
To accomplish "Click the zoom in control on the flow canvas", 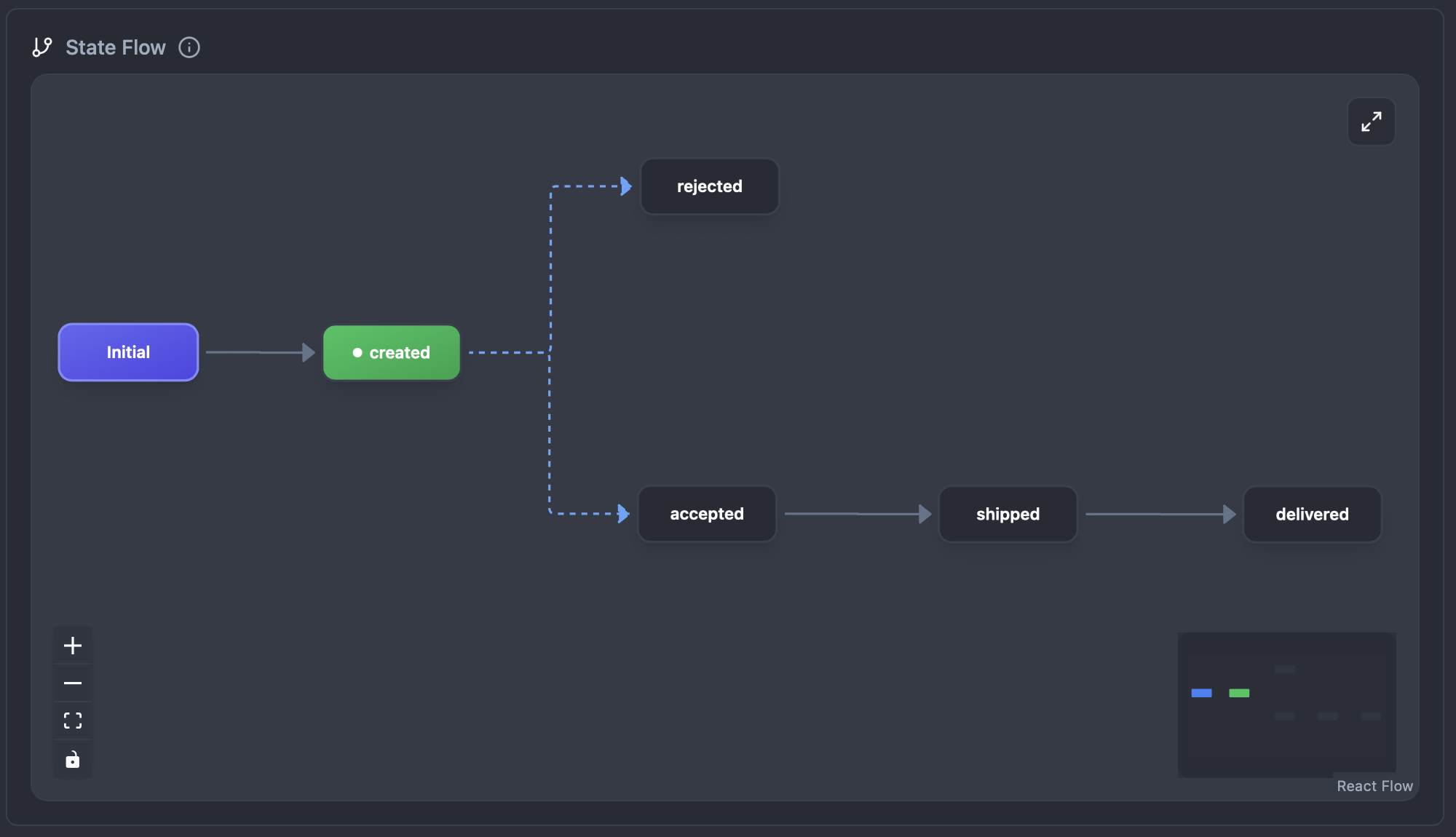I will pyautogui.click(x=72, y=645).
